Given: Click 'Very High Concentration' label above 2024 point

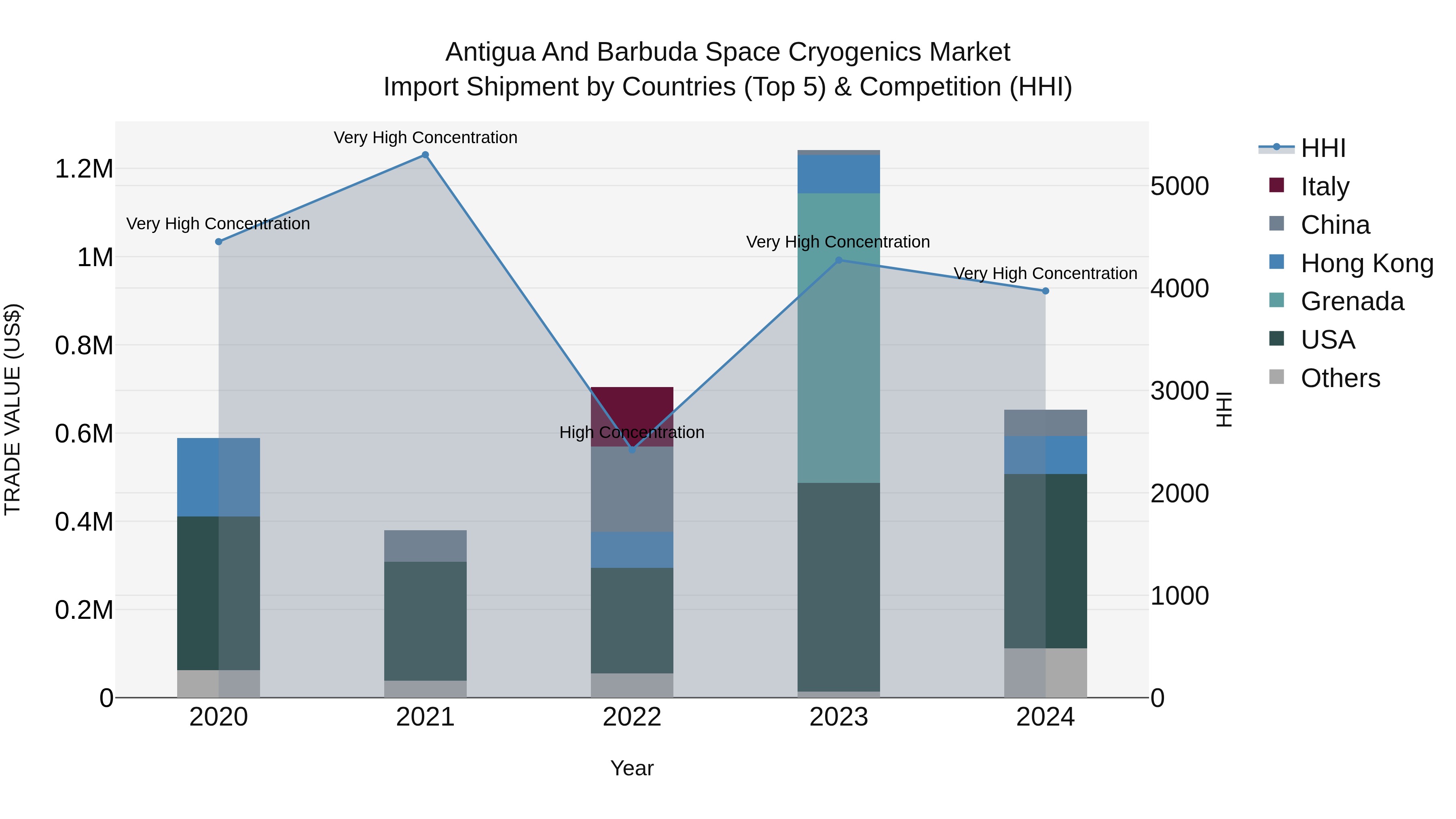Looking at the screenshot, I should pyautogui.click(x=1045, y=273).
